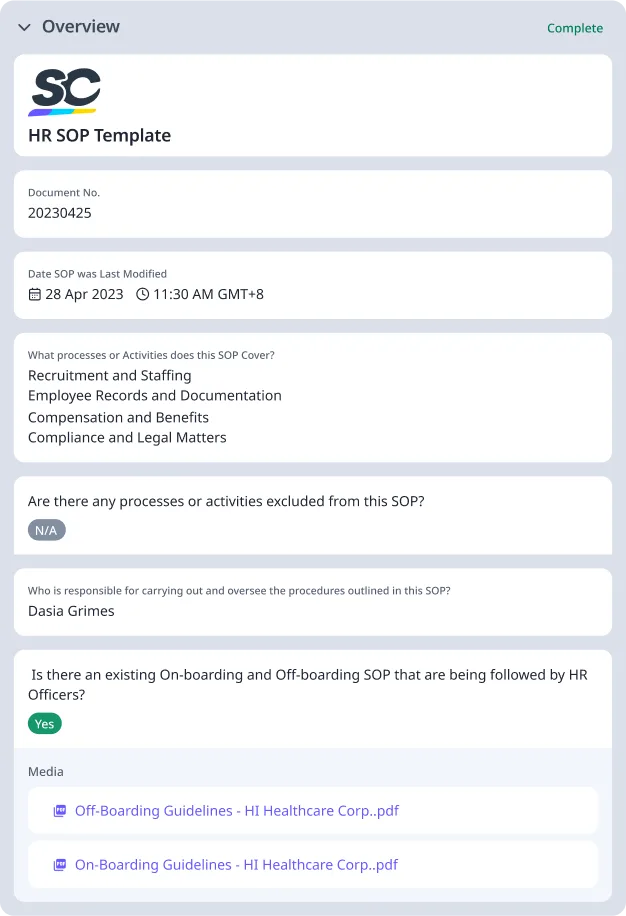Click the Complete link
The image size is (626, 916).
575,28
